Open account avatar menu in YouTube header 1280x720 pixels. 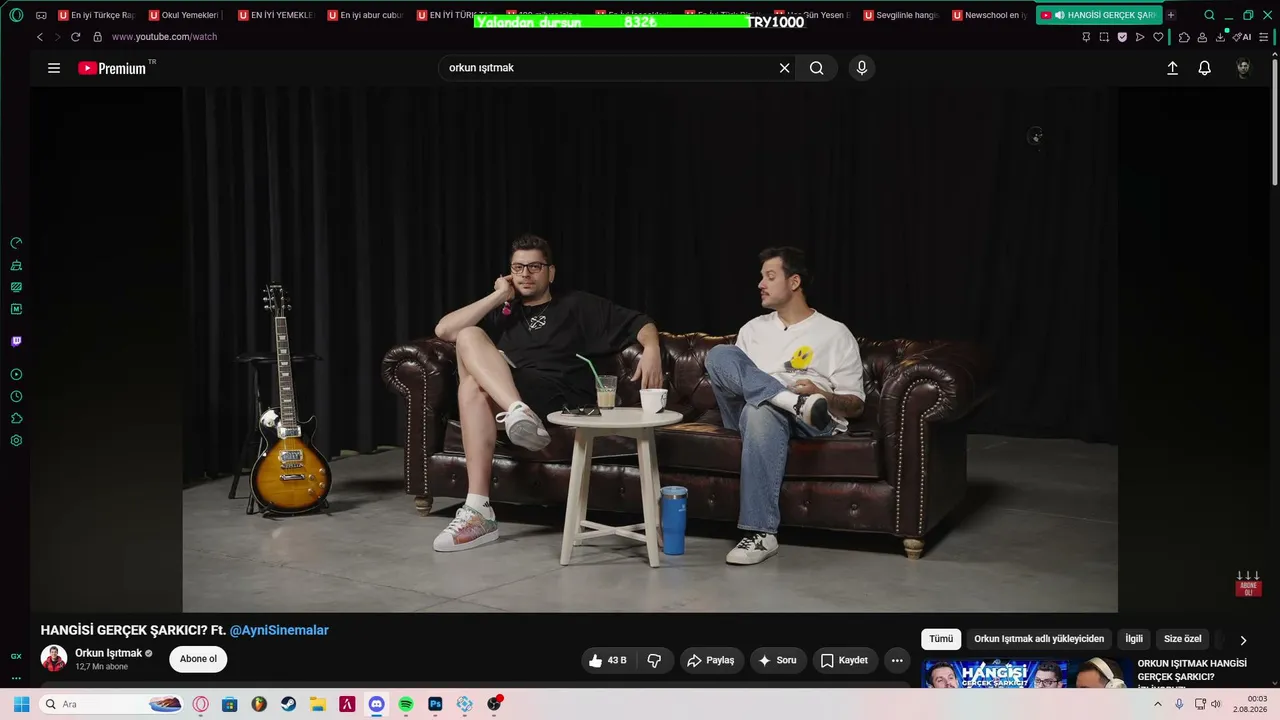click(1243, 68)
